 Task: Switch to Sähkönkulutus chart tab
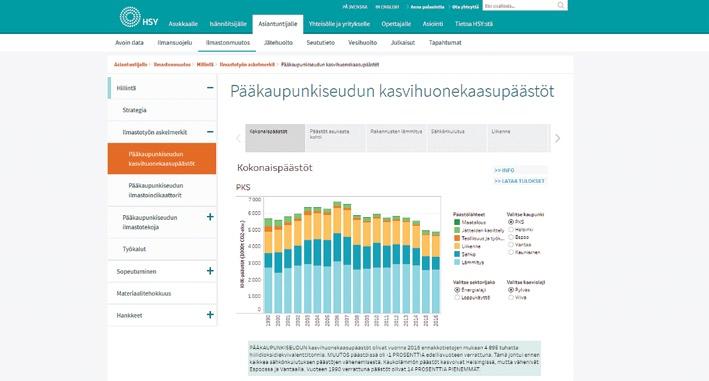[457, 138]
